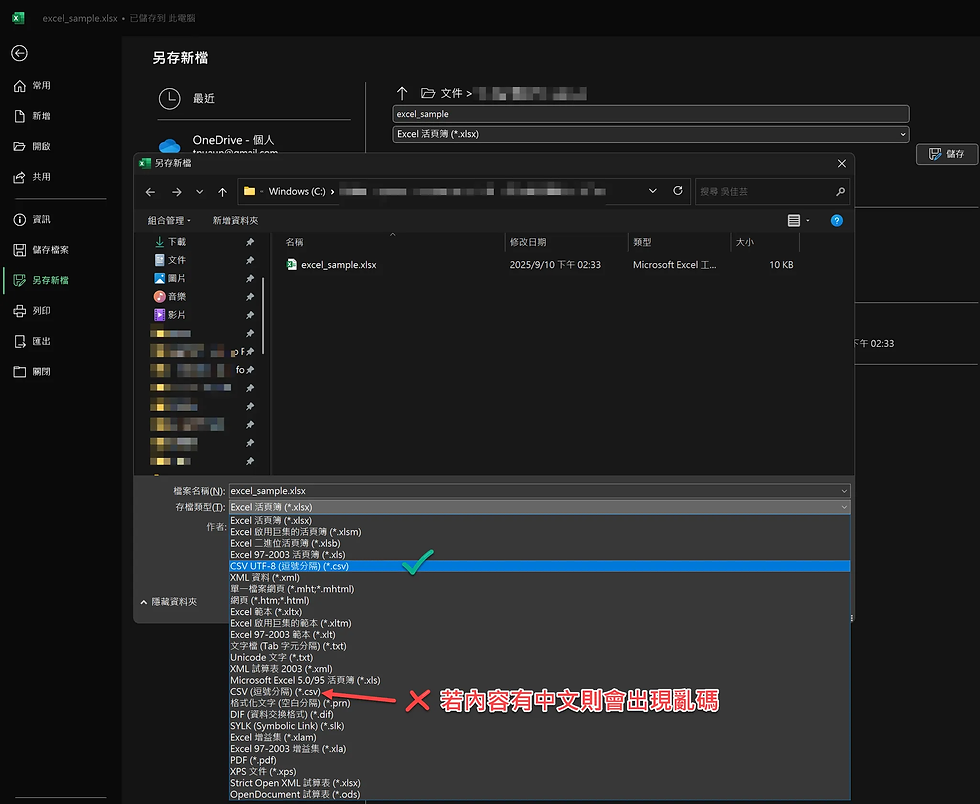Sort by 修改日期 column header
Screen dimensions: 980x804
(x=528, y=242)
